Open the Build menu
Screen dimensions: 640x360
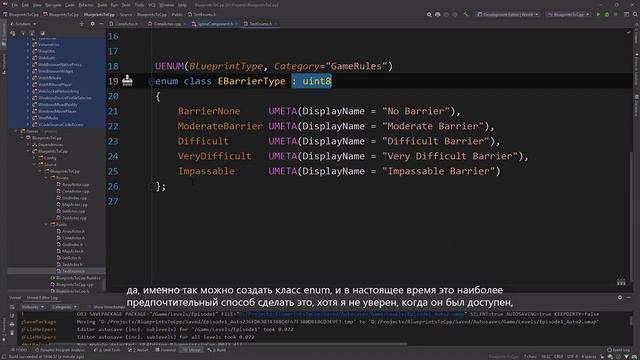[x=102, y=5]
